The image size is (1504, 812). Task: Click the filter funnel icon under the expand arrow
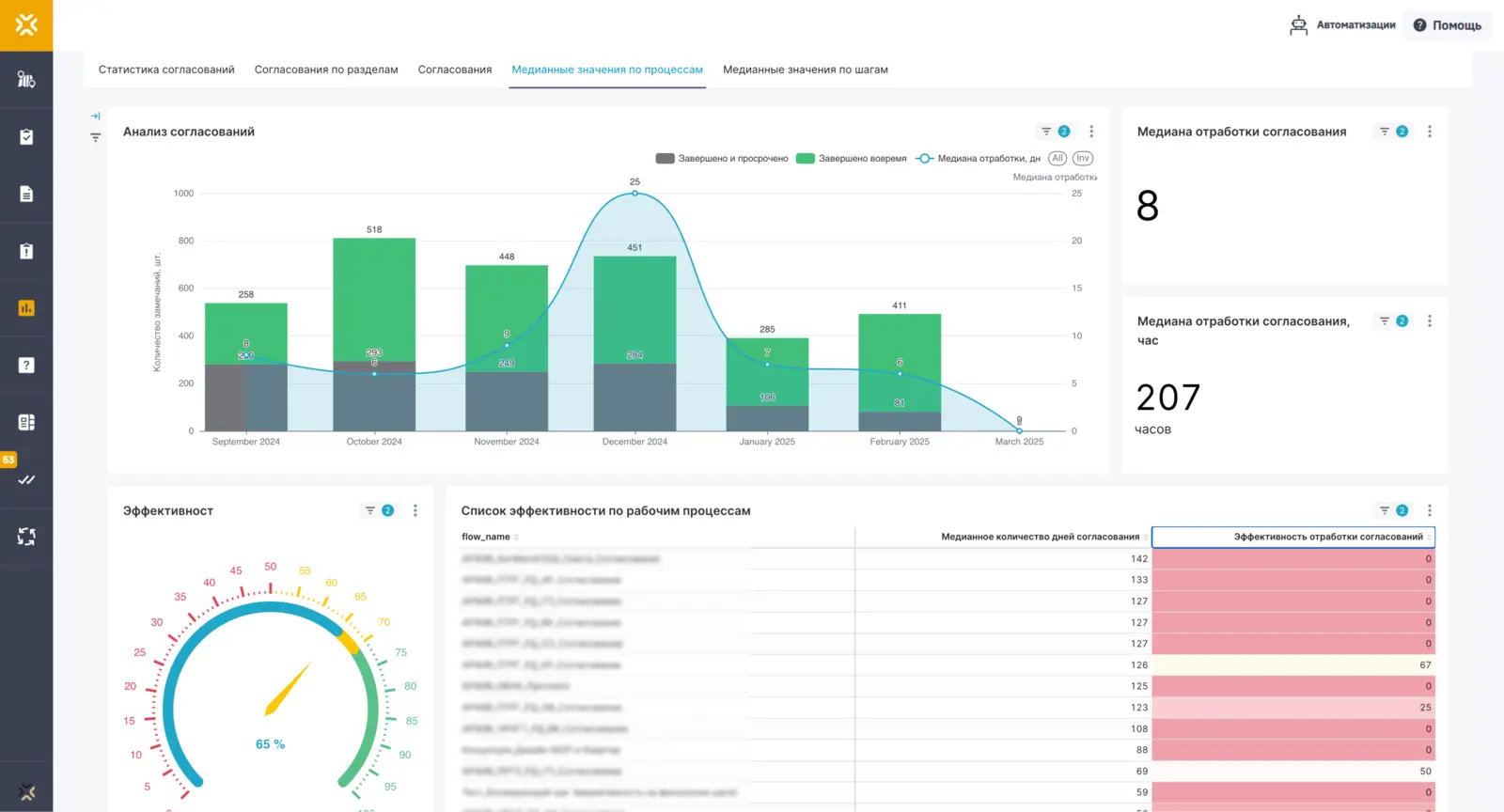tap(95, 137)
